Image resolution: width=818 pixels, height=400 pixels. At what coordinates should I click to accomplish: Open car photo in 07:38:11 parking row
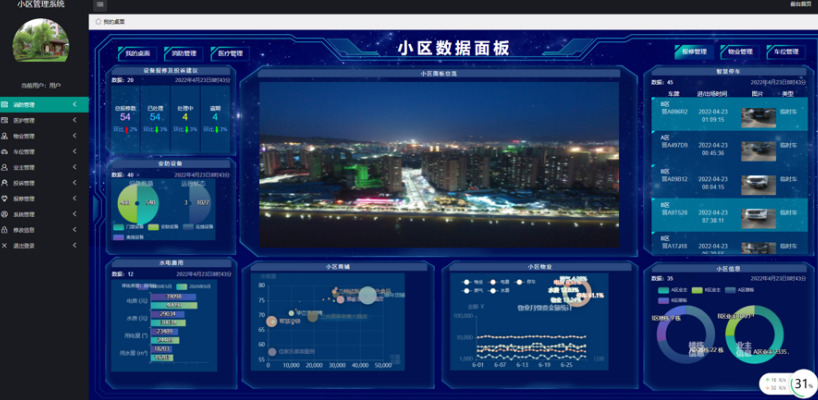pyautogui.click(x=758, y=217)
